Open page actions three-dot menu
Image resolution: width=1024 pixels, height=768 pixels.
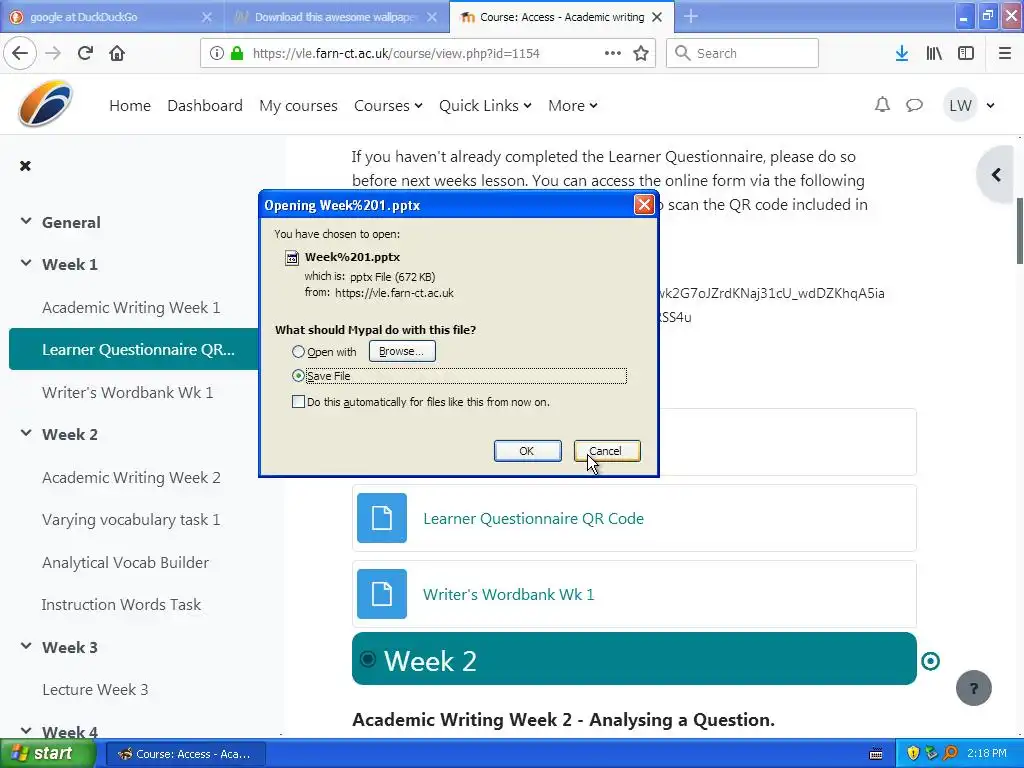(x=613, y=53)
